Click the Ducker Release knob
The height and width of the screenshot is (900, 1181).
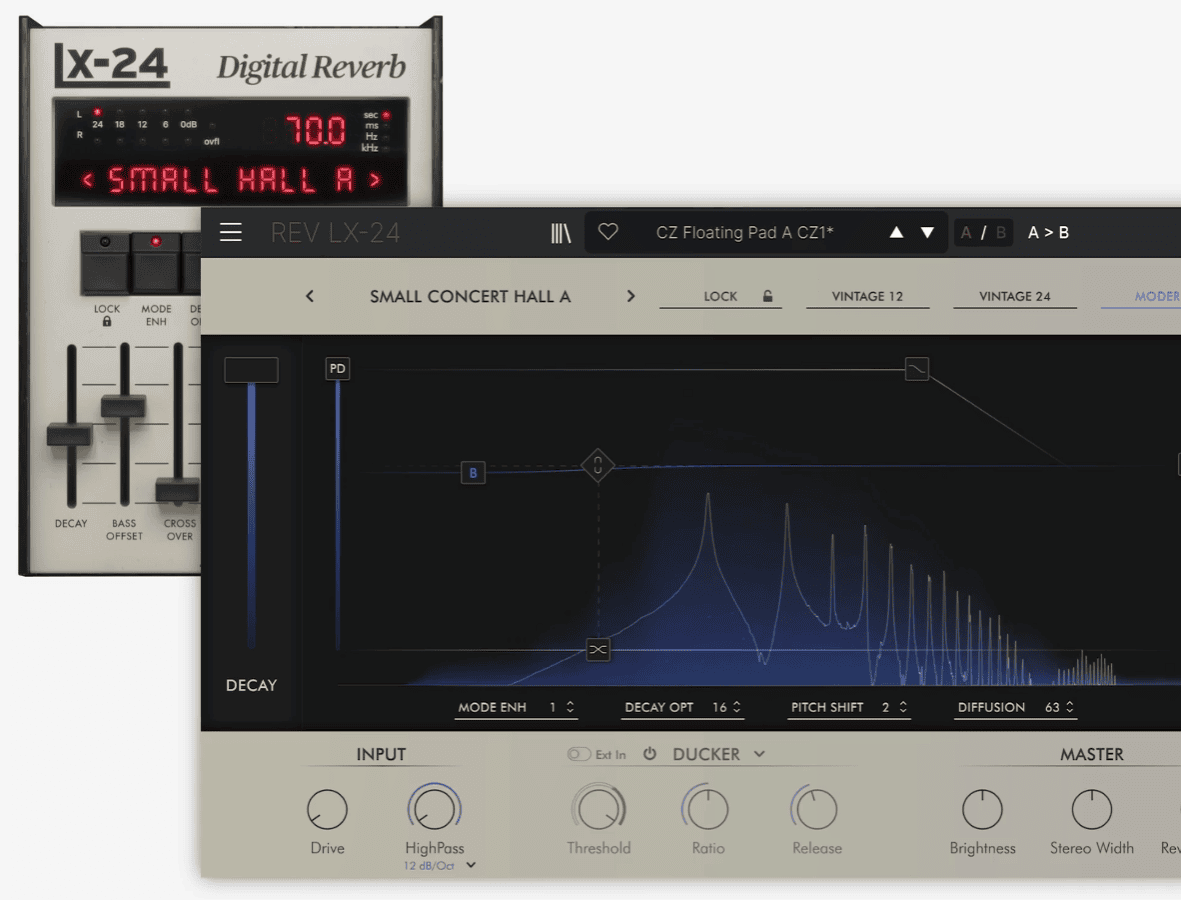[x=816, y=809]
